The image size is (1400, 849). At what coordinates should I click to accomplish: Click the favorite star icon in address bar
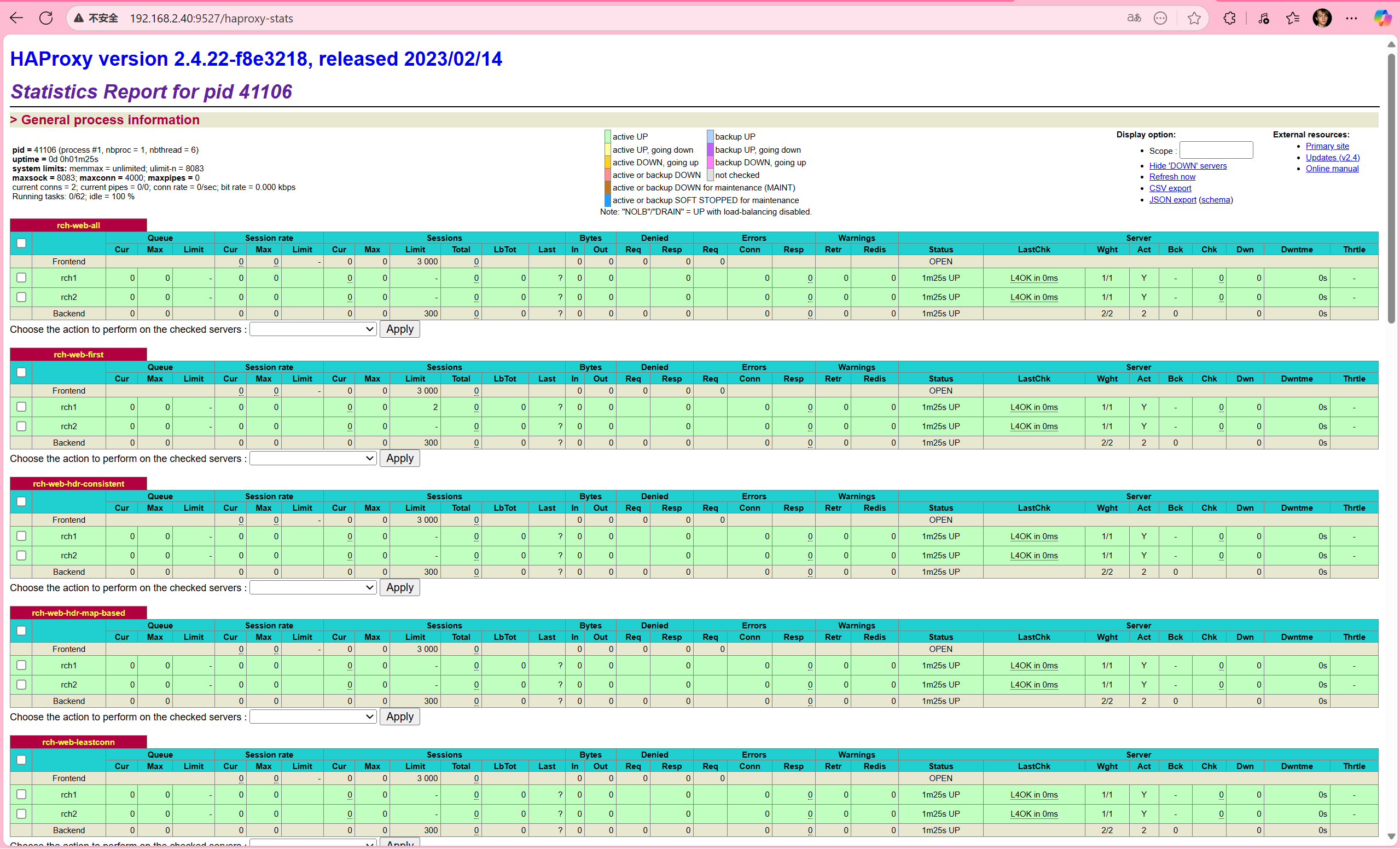pyautogui.click(x=1194, y=18)
